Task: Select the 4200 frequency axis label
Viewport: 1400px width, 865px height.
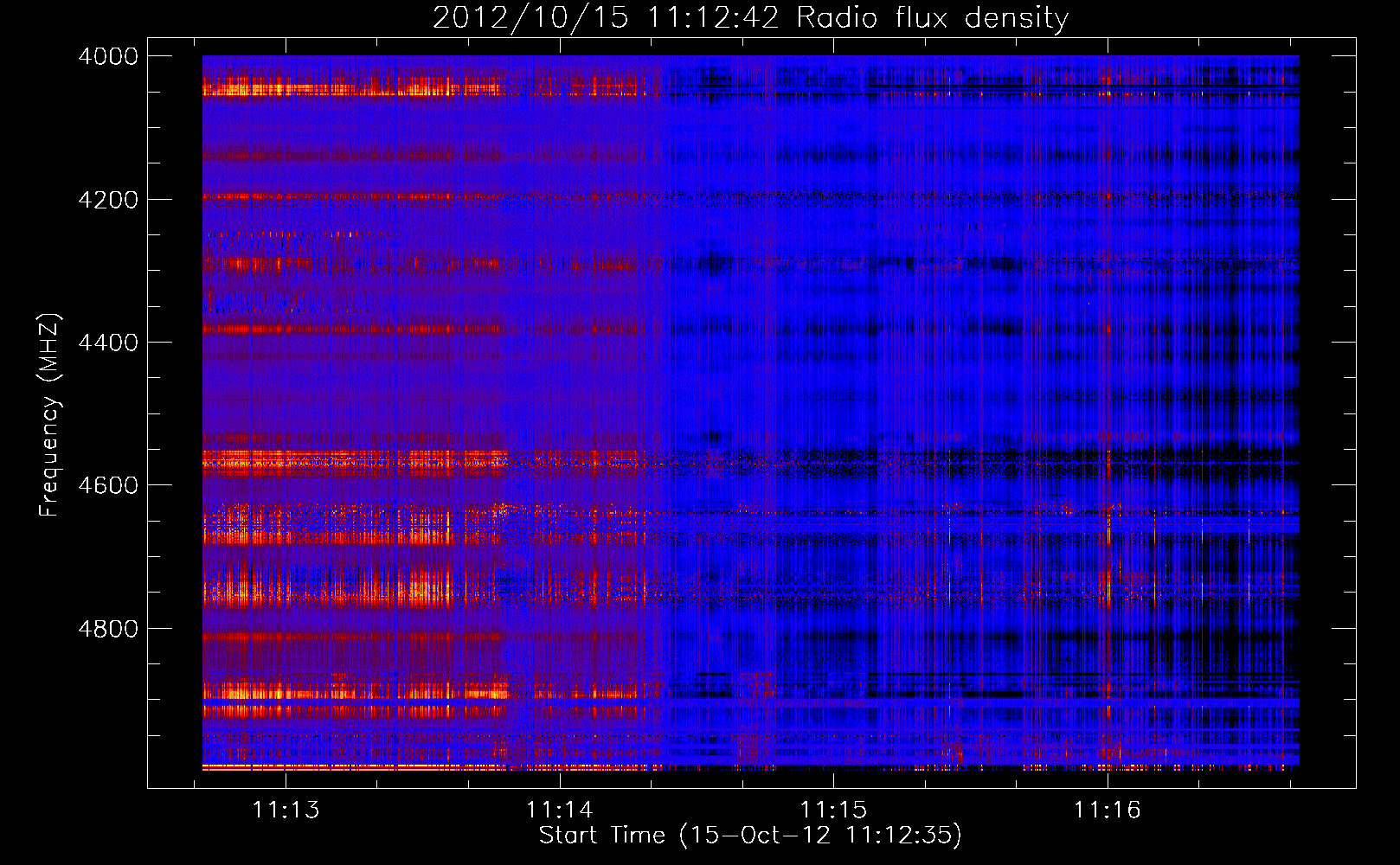Action: 108,200
